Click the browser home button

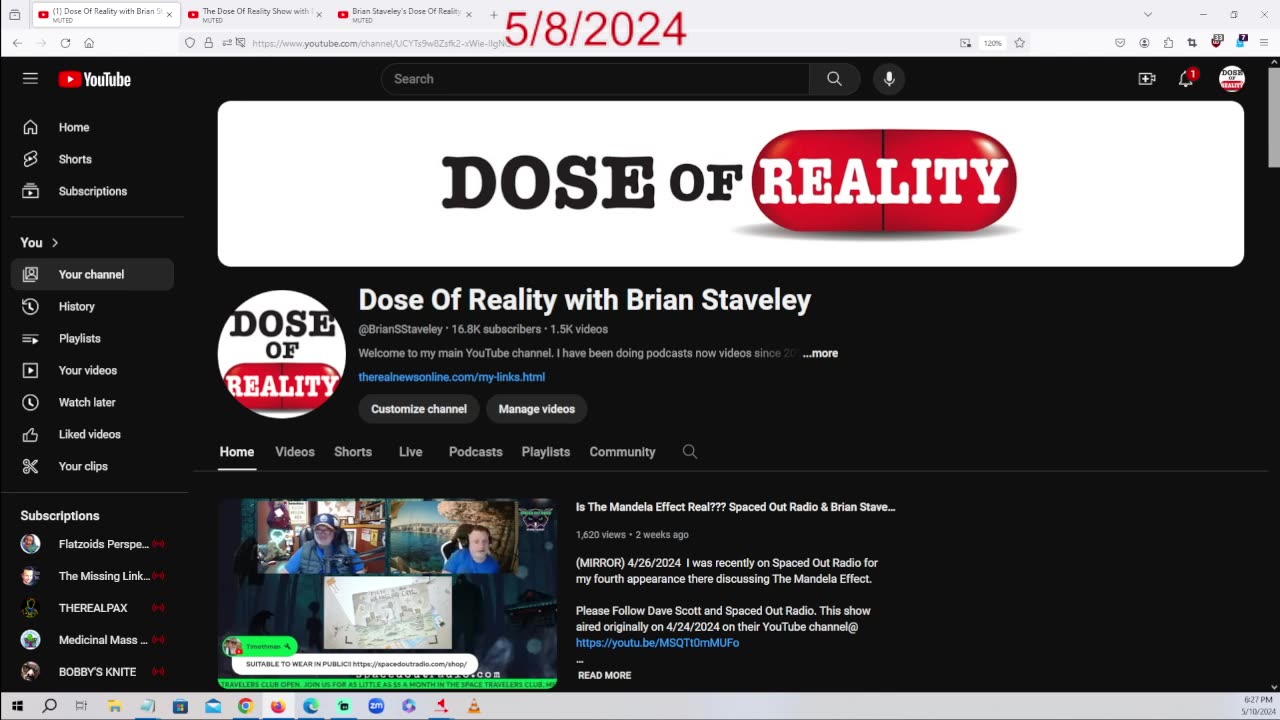coord(89,43)
